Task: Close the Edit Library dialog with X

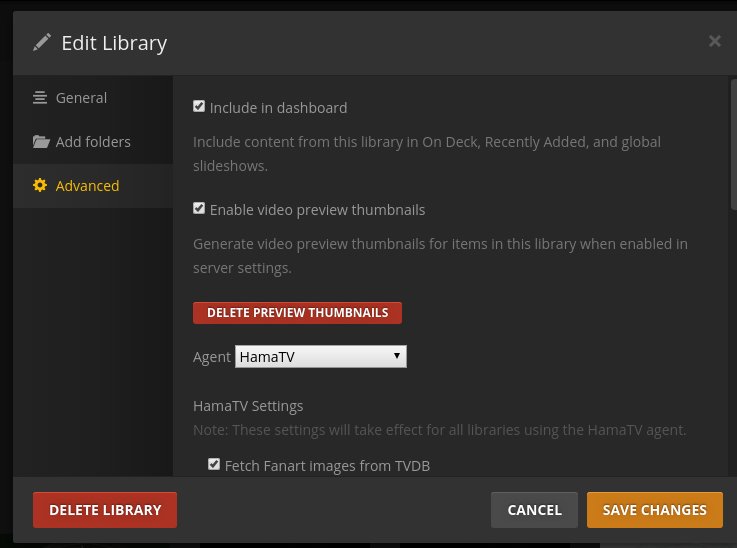Action: (714, 41)
